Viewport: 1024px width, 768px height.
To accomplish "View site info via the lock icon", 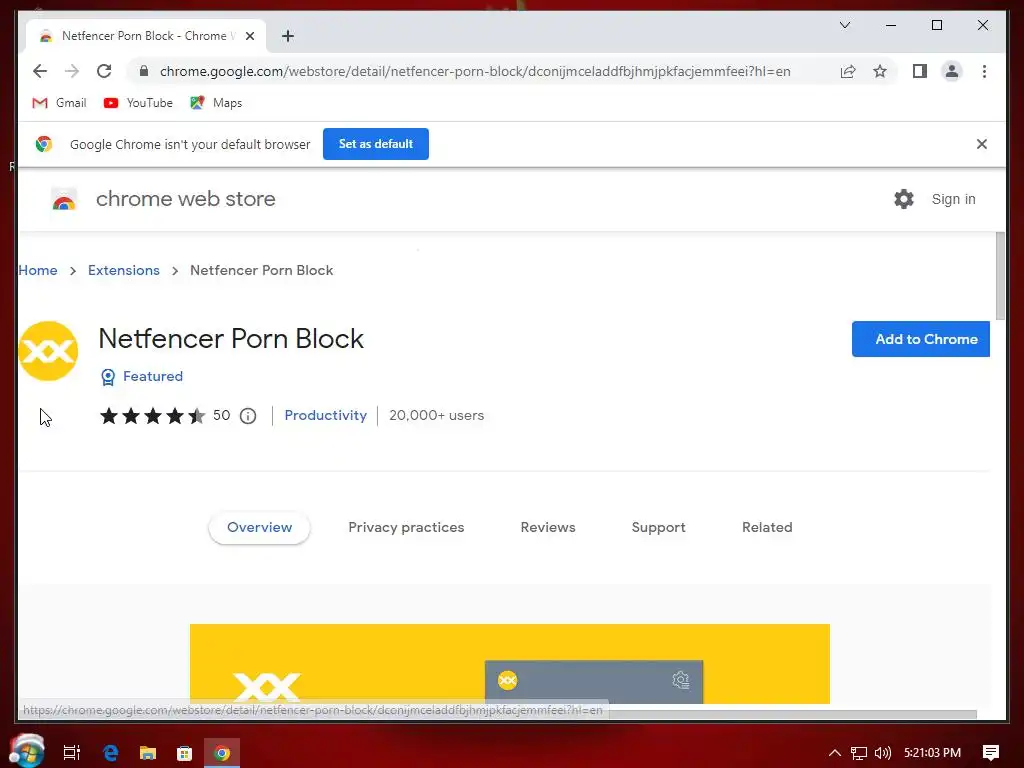I will (x=144, y=71).
